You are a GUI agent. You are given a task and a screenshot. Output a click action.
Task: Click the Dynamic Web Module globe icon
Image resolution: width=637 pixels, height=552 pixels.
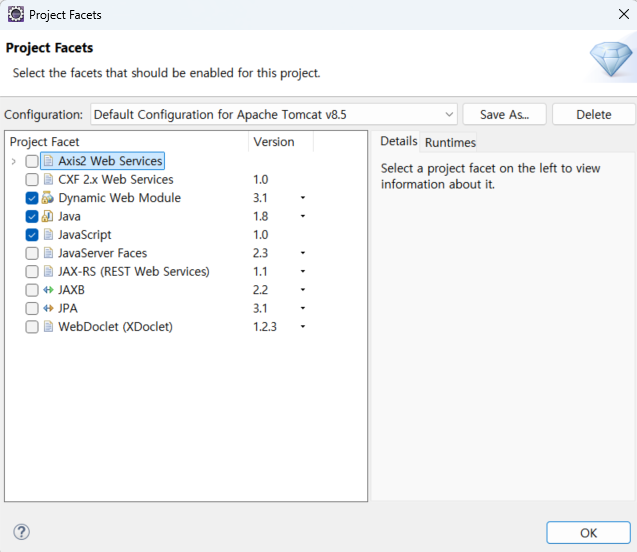48,198
